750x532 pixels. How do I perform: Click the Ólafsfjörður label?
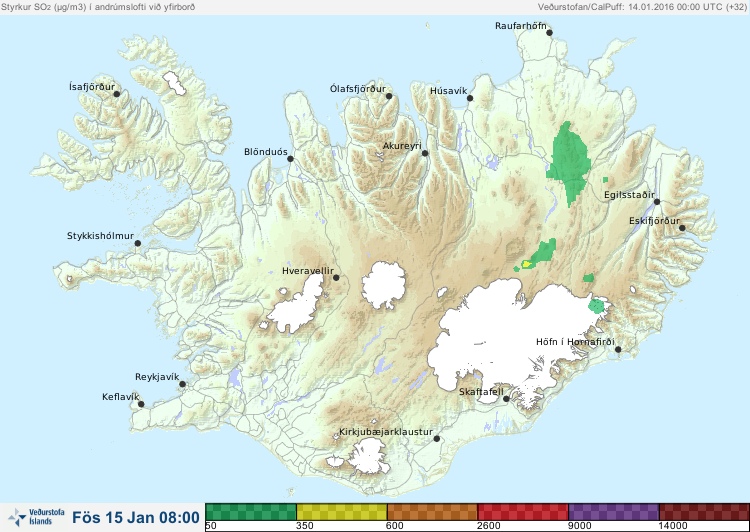358,89
